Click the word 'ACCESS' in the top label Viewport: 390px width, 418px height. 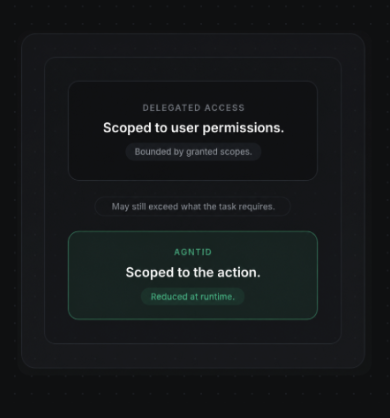(225, 108)
